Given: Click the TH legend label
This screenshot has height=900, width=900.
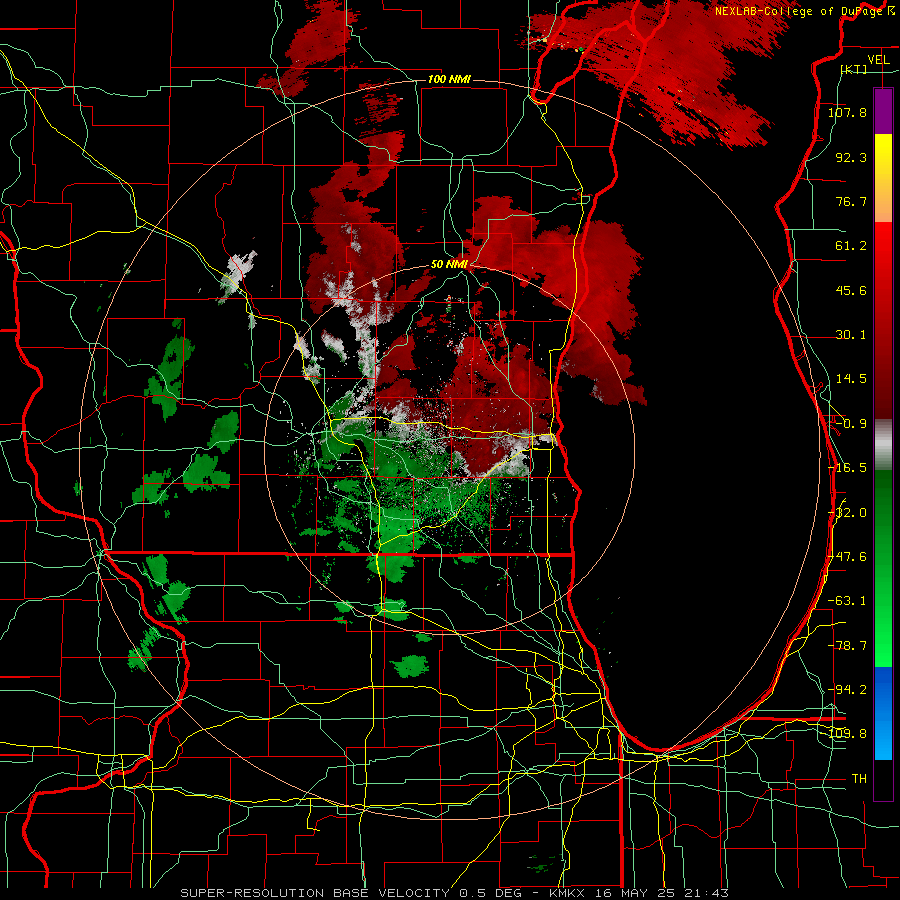Looking at the screenshot, I should click(859, 779).
